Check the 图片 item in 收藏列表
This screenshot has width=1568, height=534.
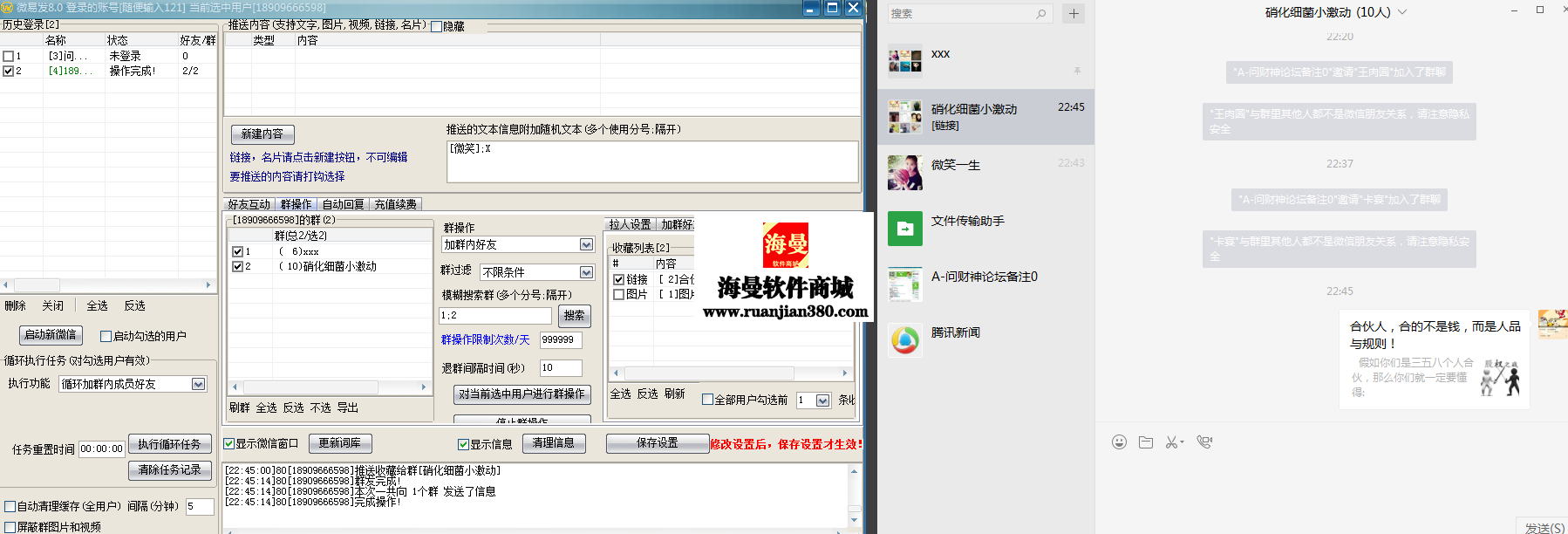click(619, 294)
